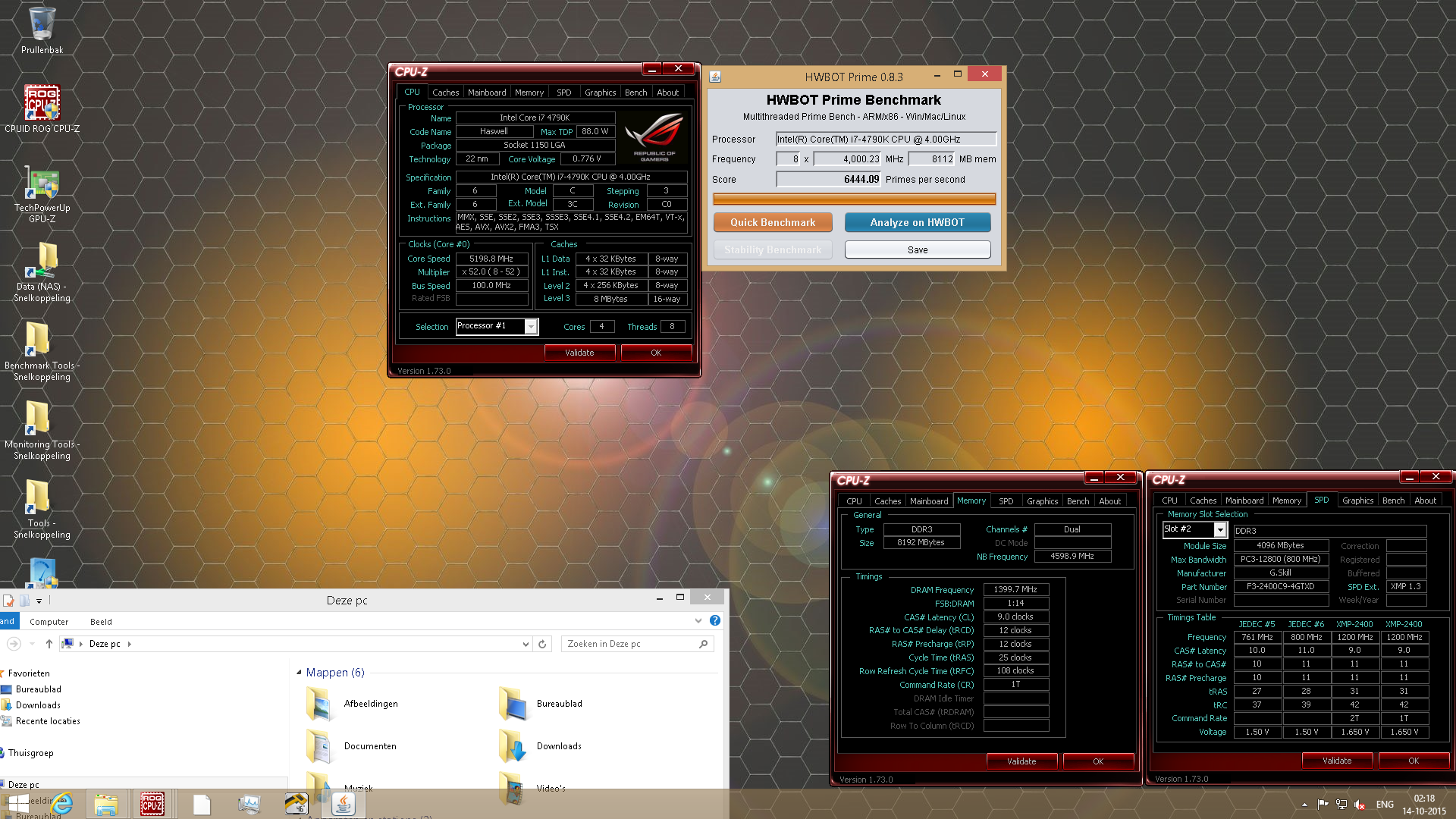Open the Processor #1 selection dropdown
Screen dimensions: 1456x819
tap(531, 326)
